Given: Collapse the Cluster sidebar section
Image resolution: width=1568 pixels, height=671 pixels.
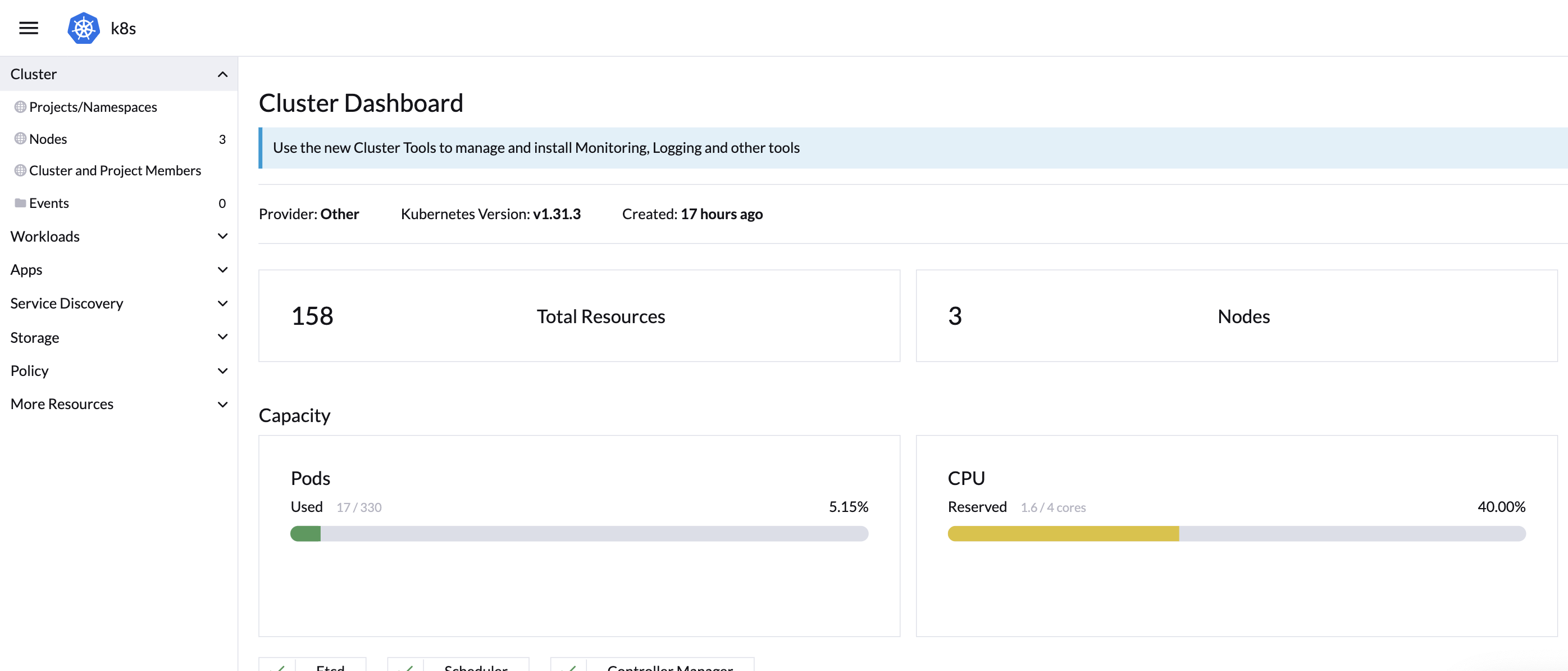Looking at the screenshot, I should tap(222, 74).
